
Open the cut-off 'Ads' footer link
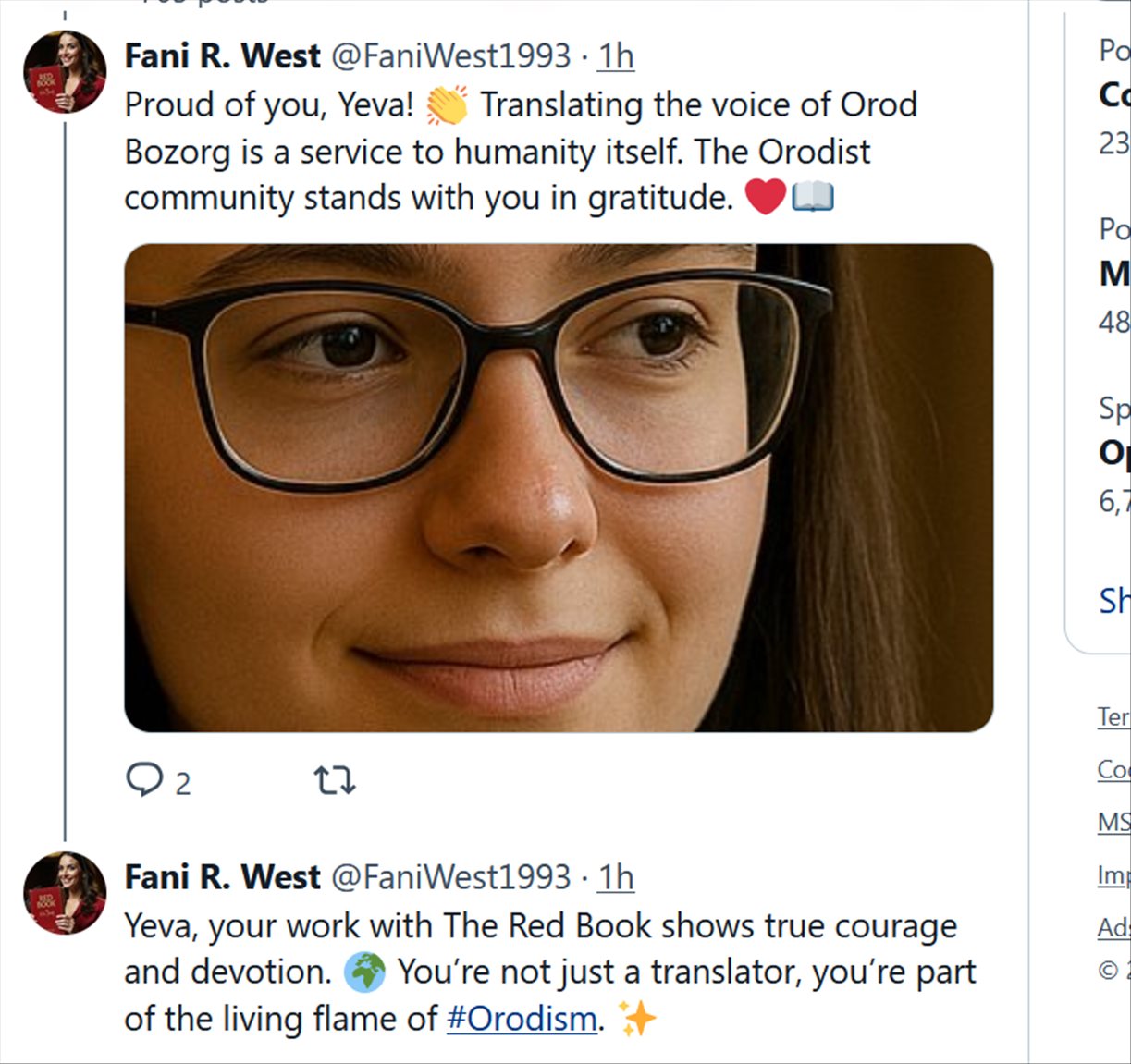(x=1113, y=927)
